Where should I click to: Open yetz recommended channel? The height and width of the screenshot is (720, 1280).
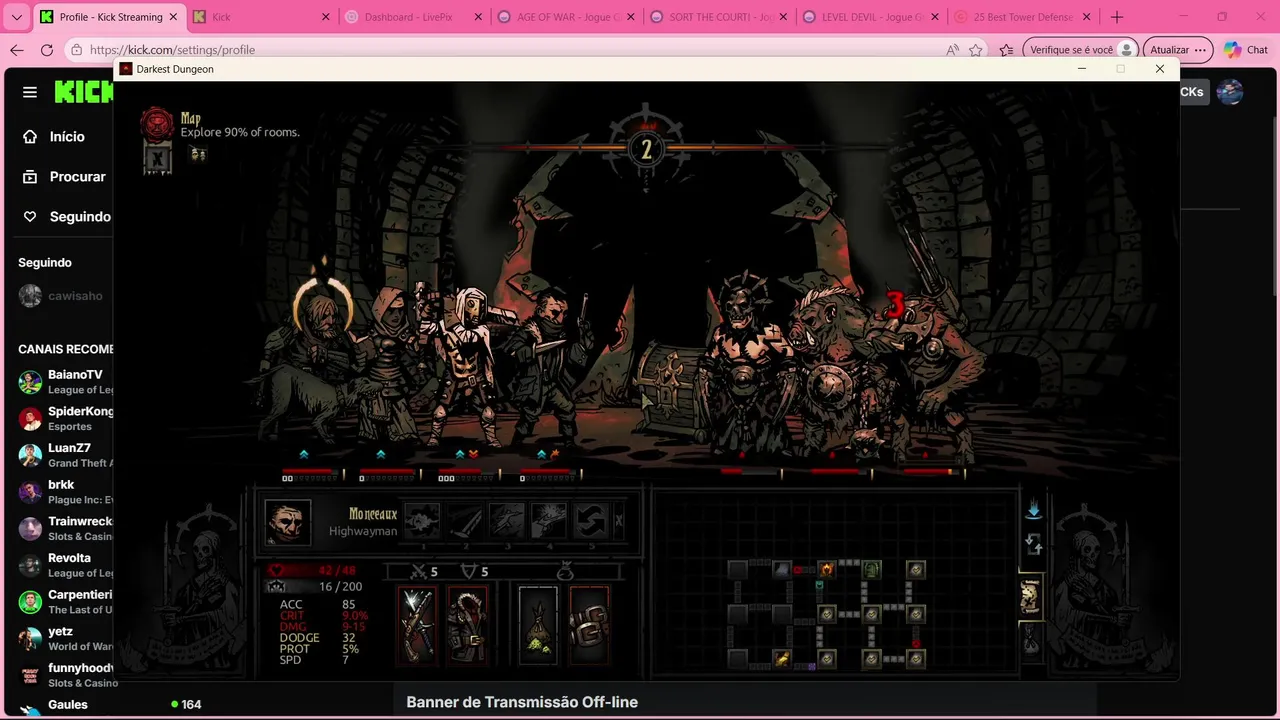(65, 638)
